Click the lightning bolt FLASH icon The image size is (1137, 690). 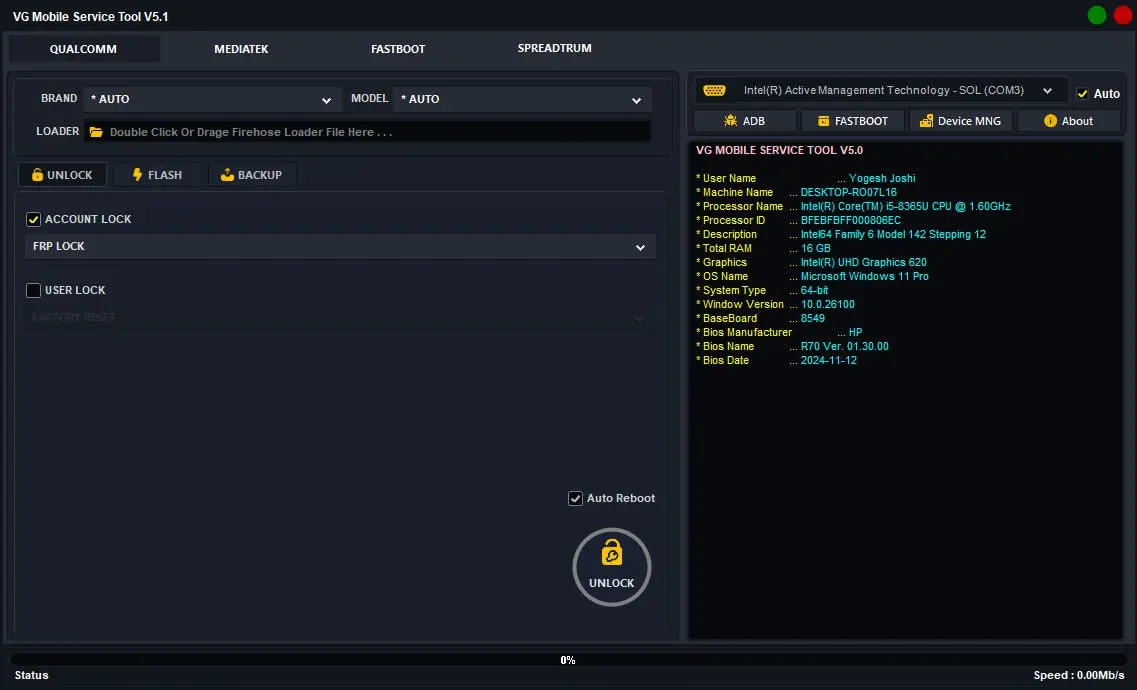coord(137,175)
